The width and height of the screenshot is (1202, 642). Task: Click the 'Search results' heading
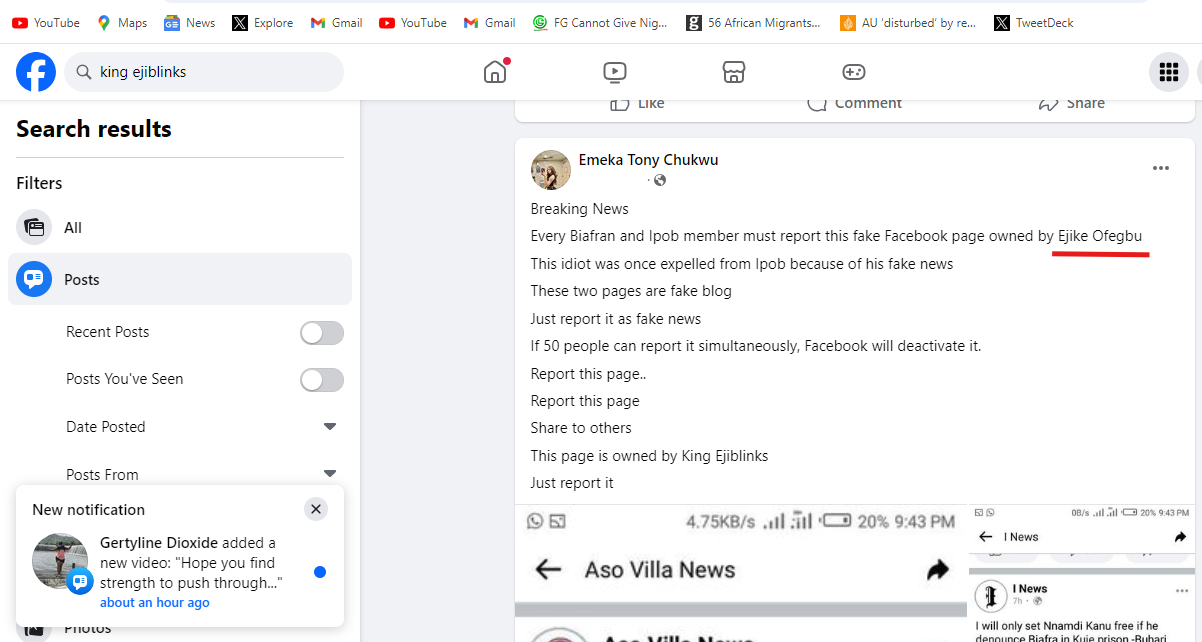coord(94,129)
